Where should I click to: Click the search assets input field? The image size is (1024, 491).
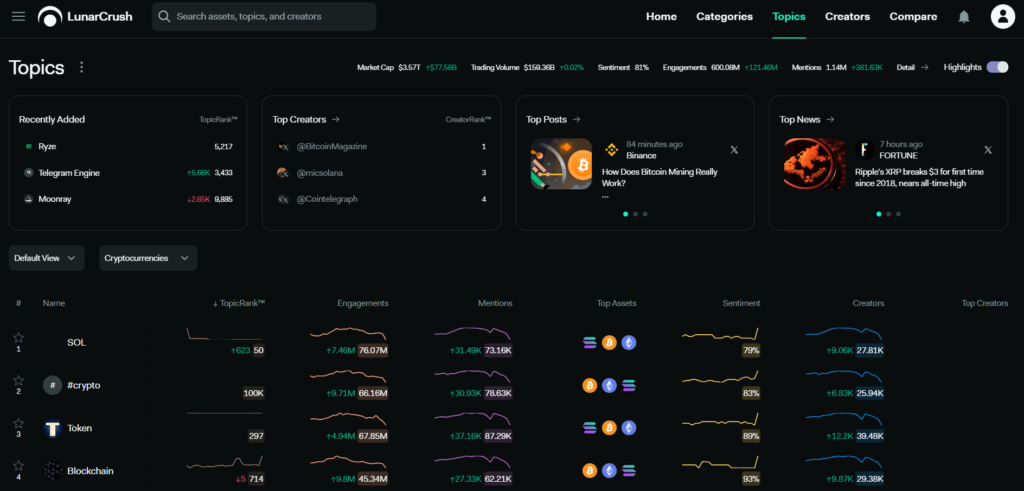click(x=264, y=16)
